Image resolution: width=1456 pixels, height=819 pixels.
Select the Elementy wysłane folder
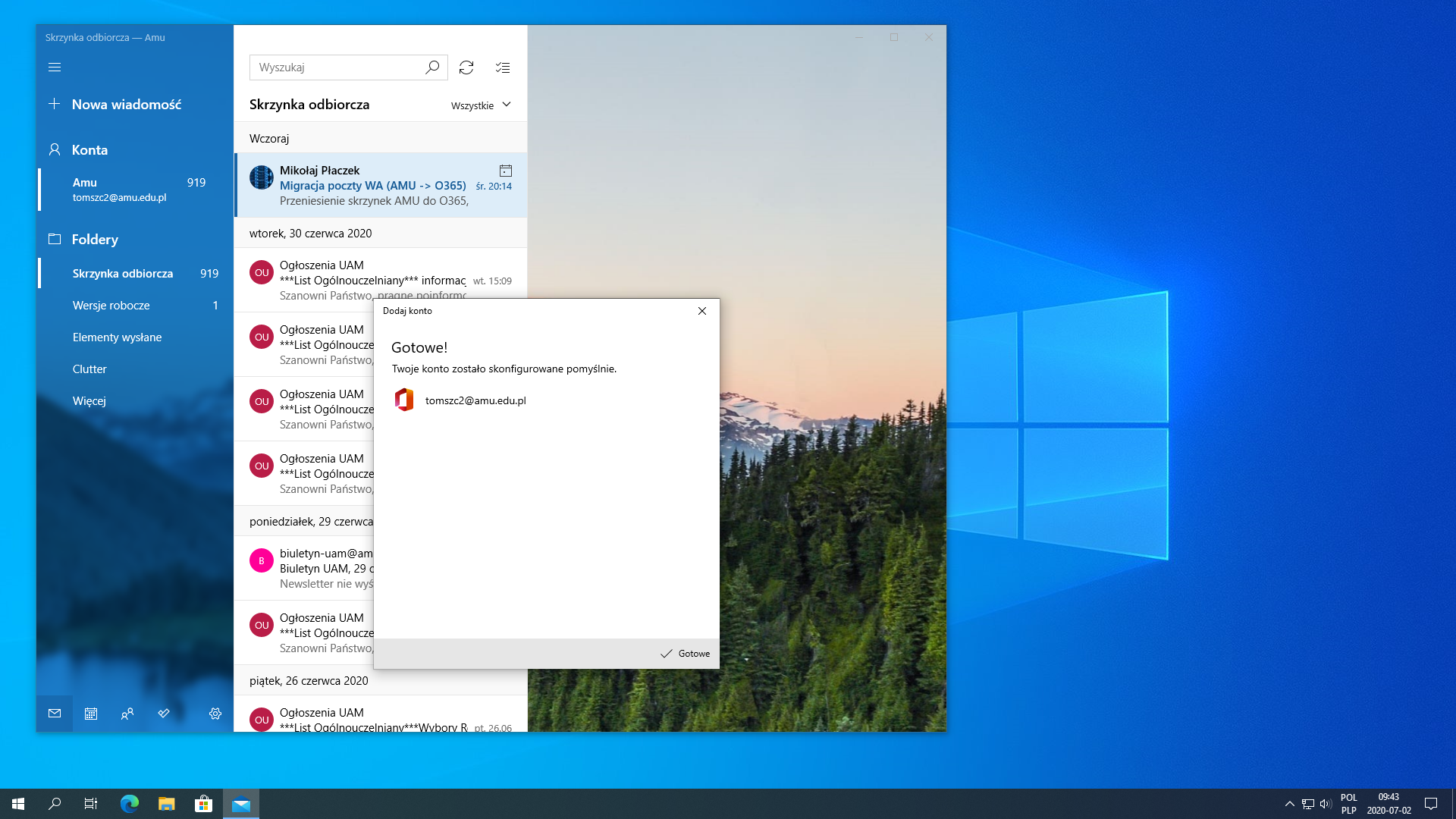pos(118,337)
